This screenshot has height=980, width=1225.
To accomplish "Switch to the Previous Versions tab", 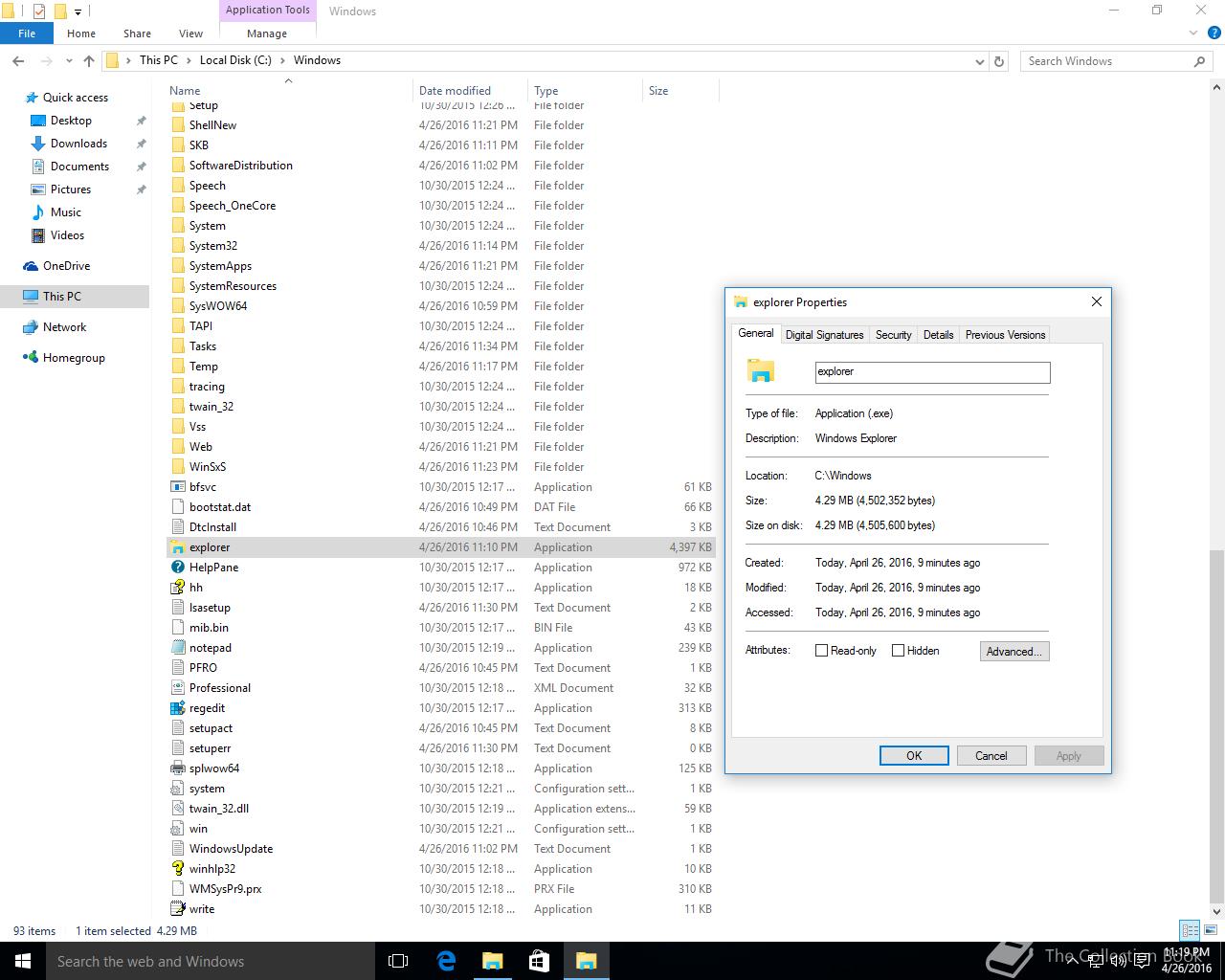I will click(1005, 335).
